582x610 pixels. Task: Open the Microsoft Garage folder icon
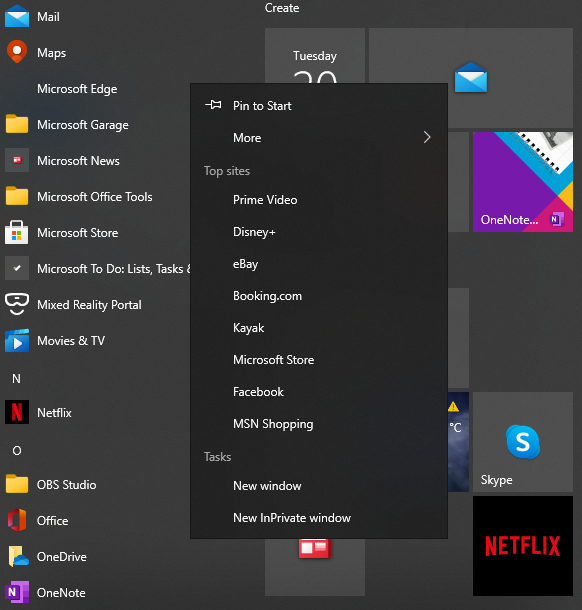17,124
